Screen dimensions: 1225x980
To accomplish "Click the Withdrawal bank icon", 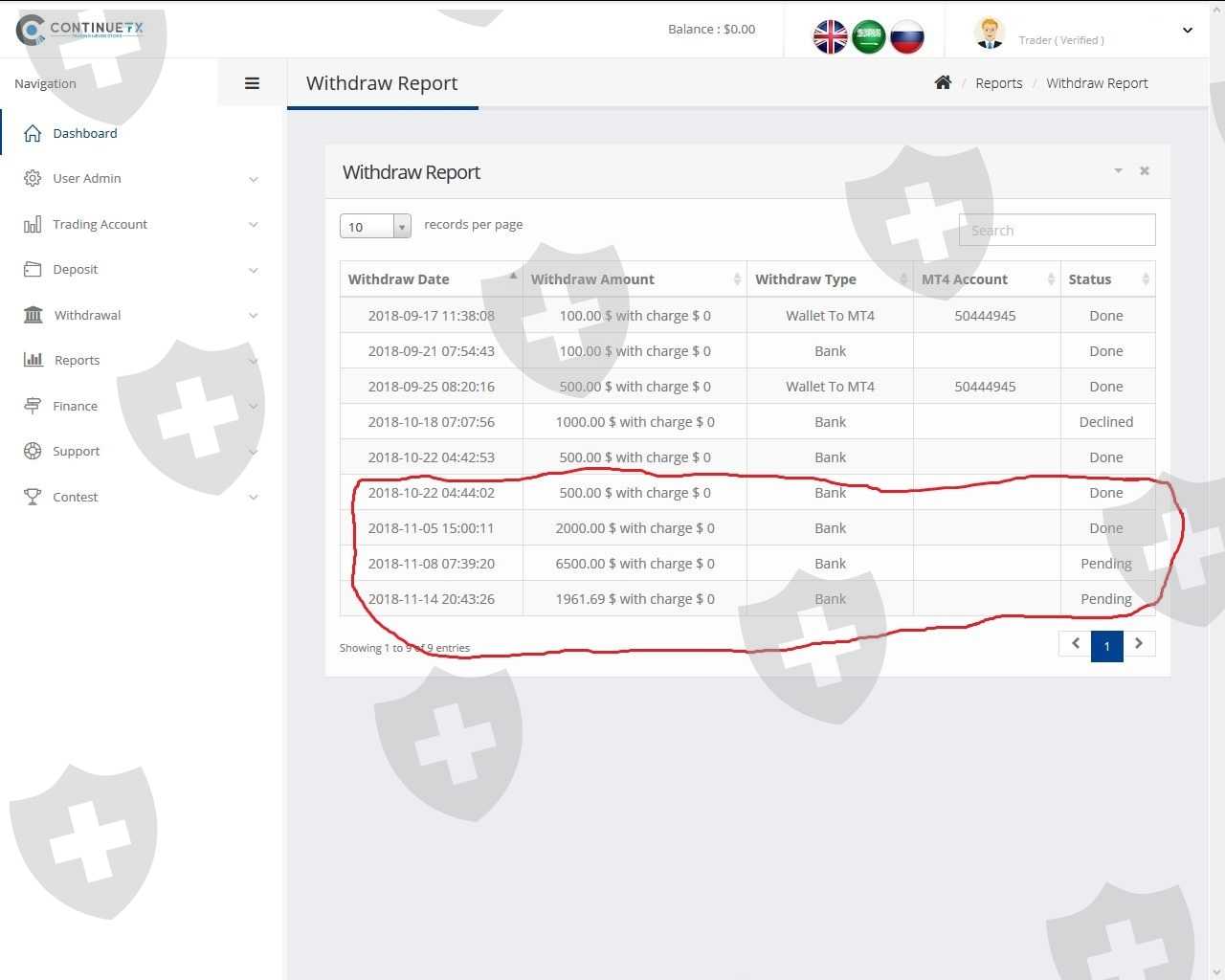I will coord(33,315).
